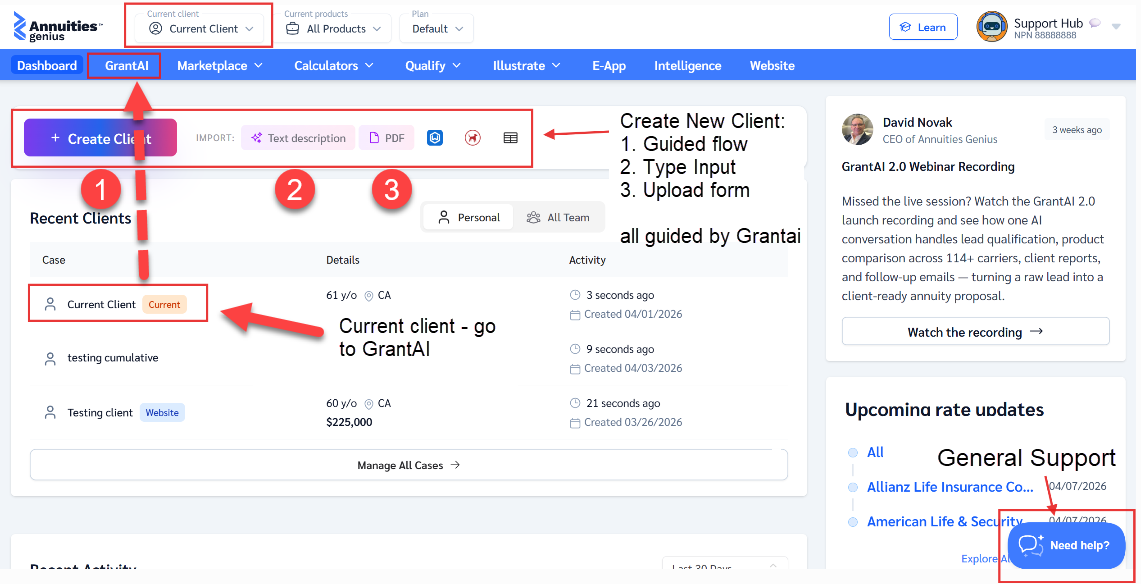Image resolution: width=1141 pixels, height=584 pixels.
Task: Click the Recent Clients heading
Action: click(81, 218)
